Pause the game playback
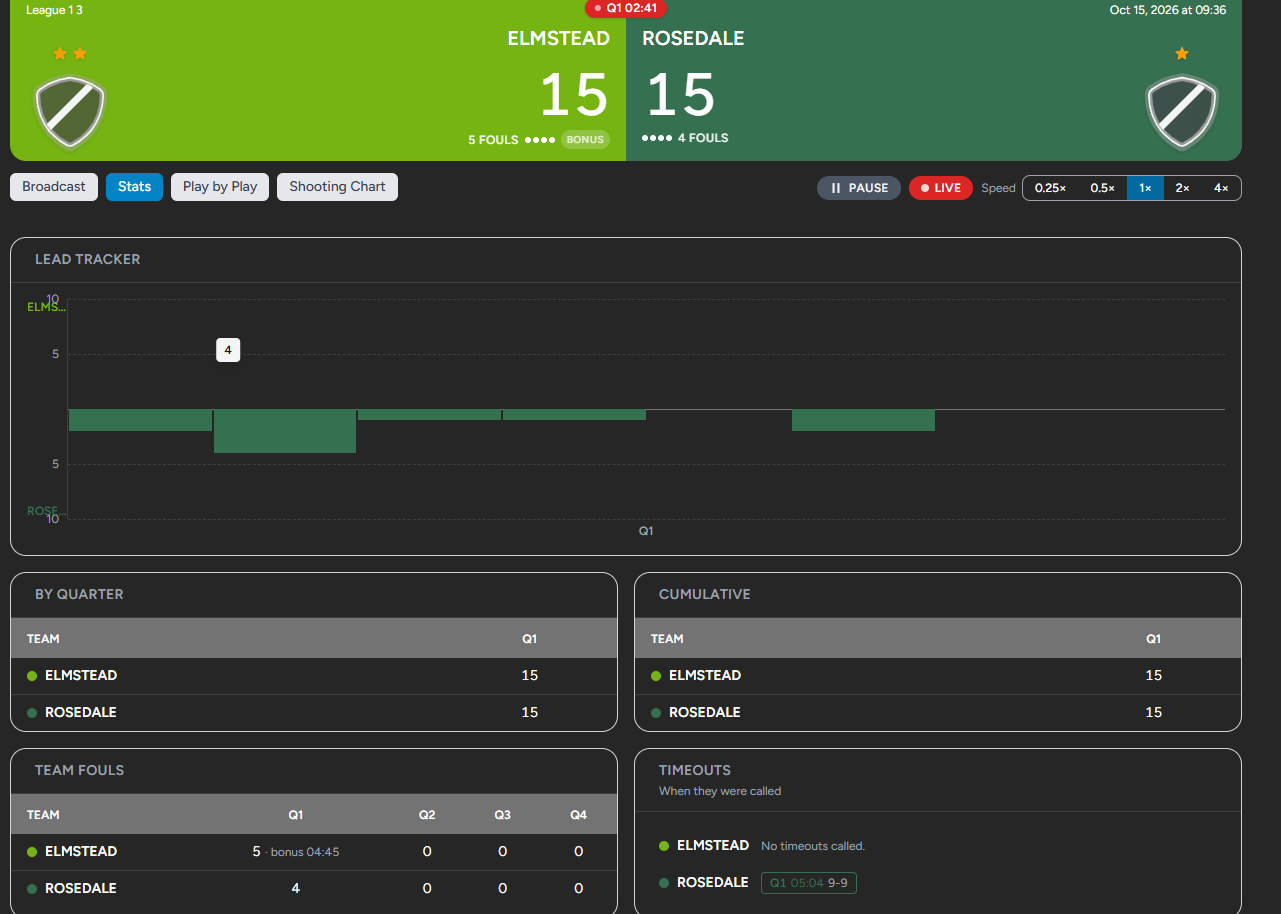This screenshot has height=914, width=1281. (x=859, y=188)
